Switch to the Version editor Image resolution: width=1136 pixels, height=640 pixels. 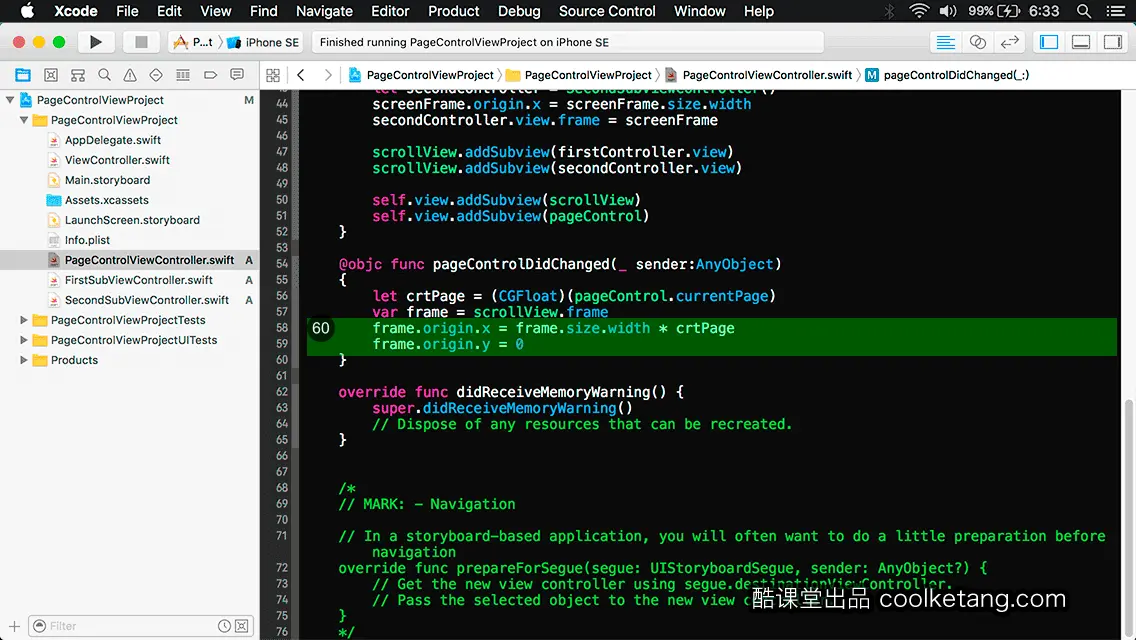click(1009, 42)
